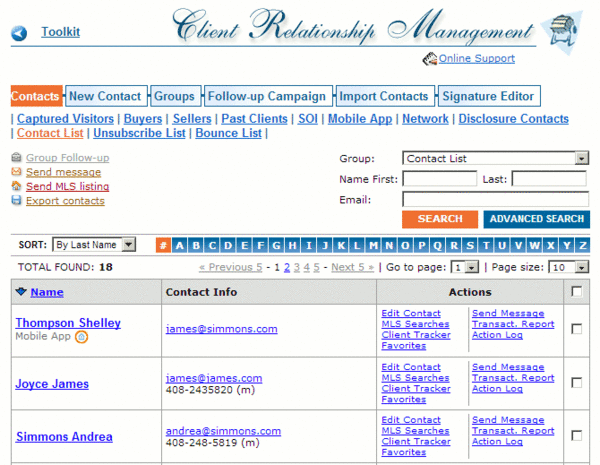This screenshot has height=465, width=600.
Task: Check the box for Joyce James
Action: coord(577,383)
